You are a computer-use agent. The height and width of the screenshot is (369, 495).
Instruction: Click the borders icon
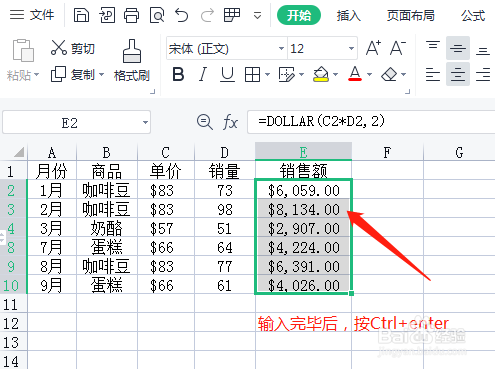(x=252, y=74)
